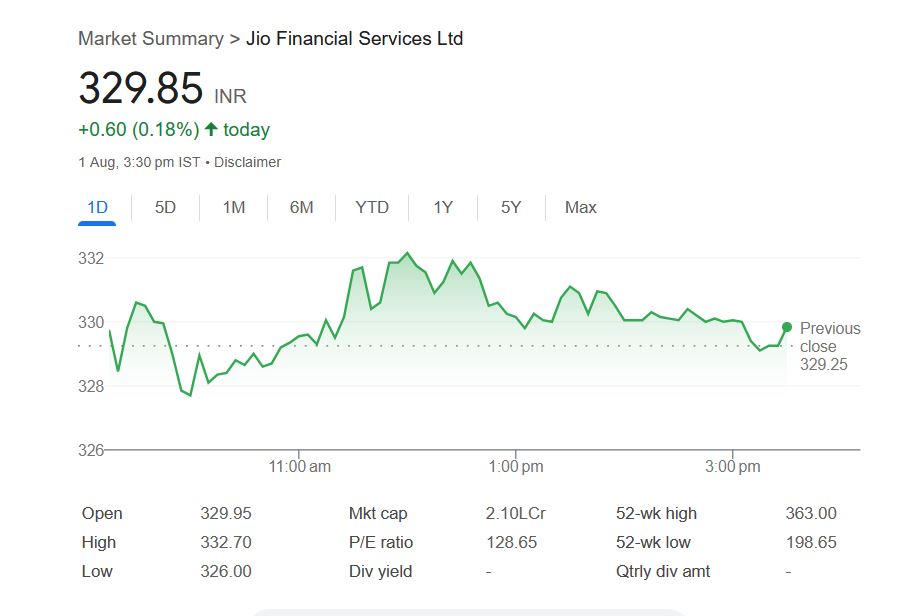Image resolution: width=918 pixels, height=616 pixels.
Task: Click the 11:00 am axis label
Action: coord(300,467)
